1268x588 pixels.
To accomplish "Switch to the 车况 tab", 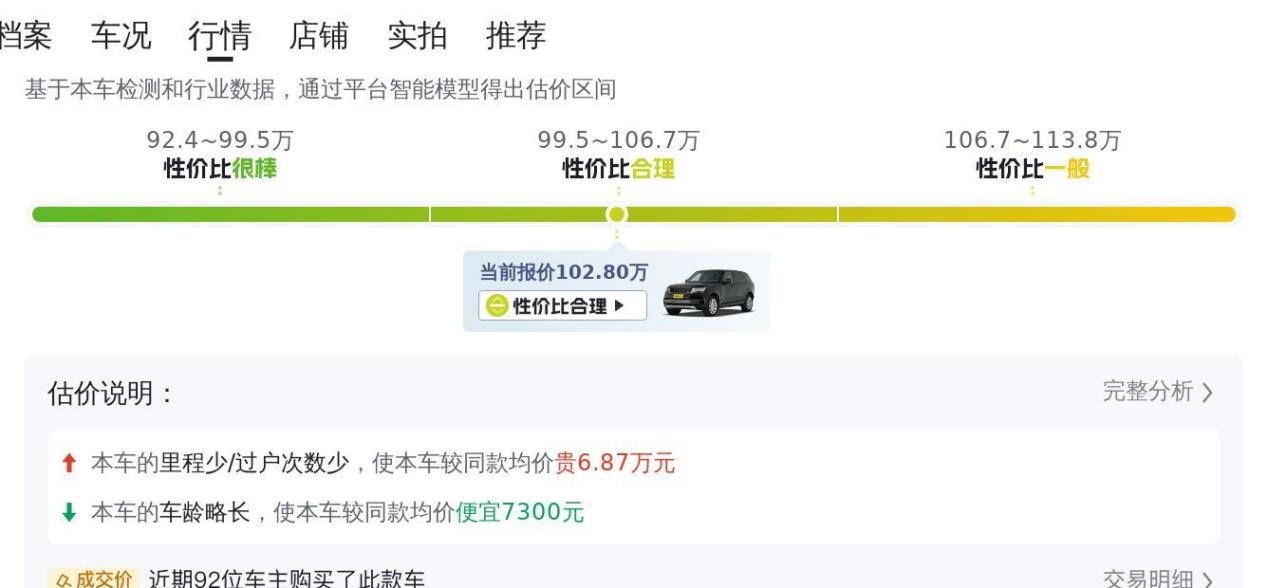I will (121, 36).
